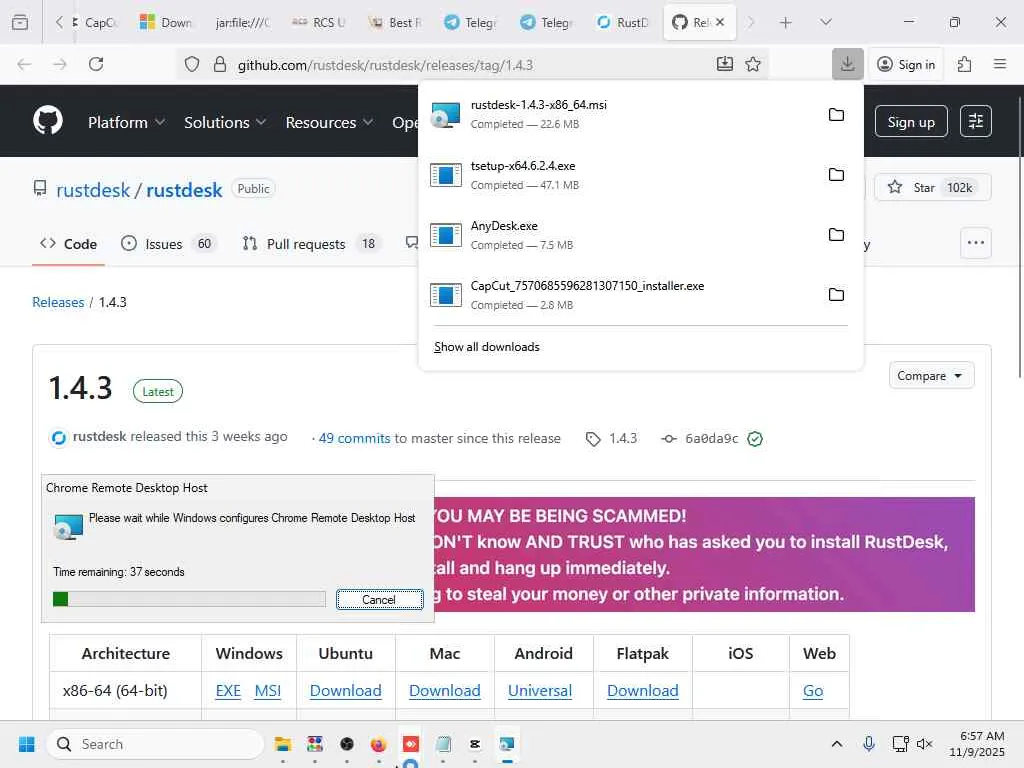
Task: Expand the Platform menu
Action: pos(127,122)
